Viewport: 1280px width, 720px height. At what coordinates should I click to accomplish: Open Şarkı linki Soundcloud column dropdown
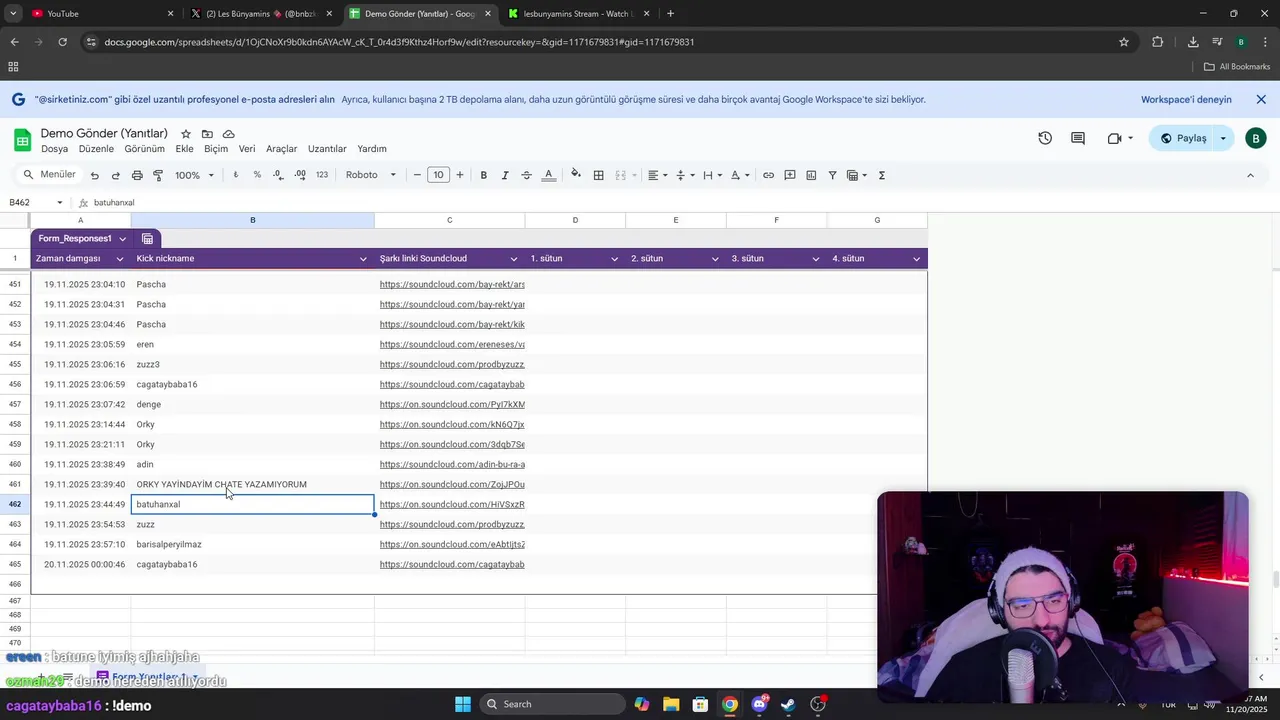point(514,259)
